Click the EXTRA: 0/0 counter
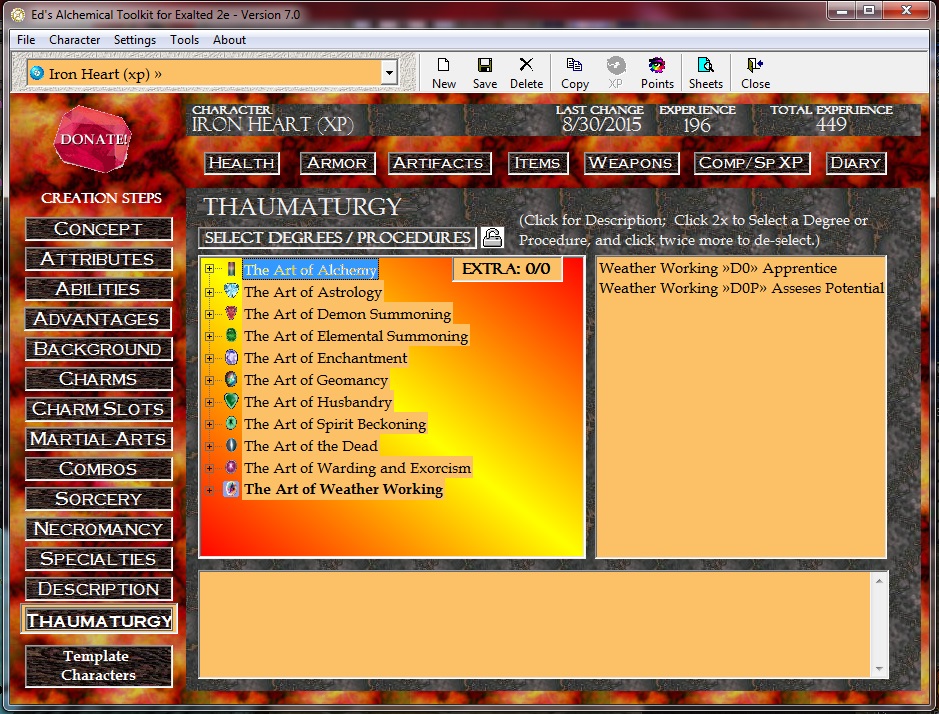939x714 pixels. [x=507, y=268]
